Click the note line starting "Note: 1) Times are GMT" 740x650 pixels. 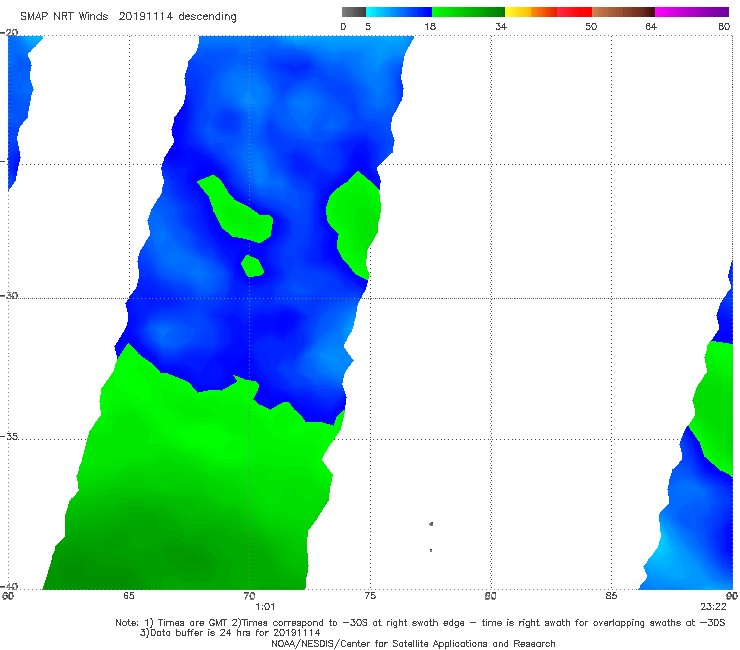(x=420, y=623)
